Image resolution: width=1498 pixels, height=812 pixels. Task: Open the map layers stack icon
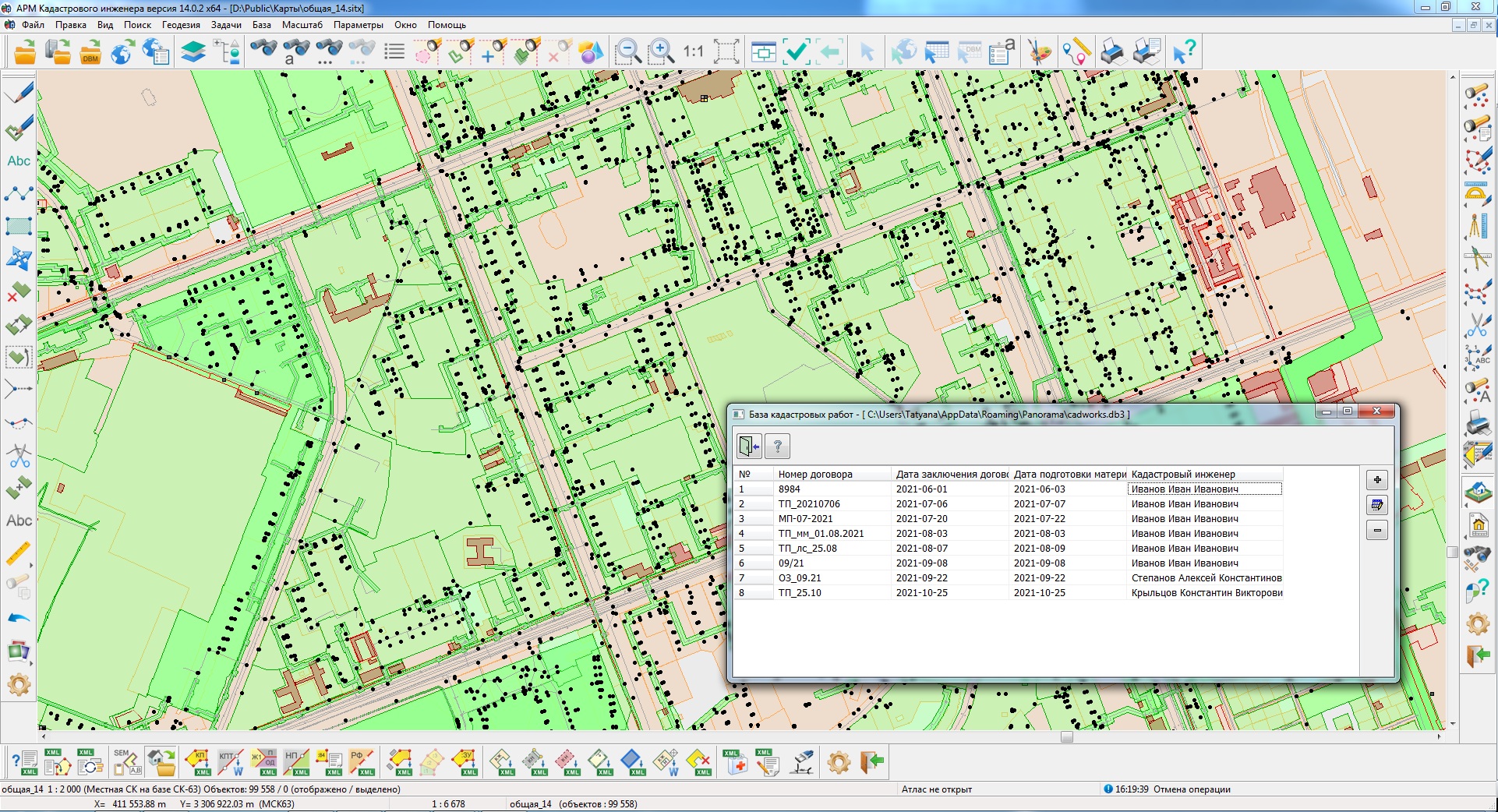(x=193, y=52)
